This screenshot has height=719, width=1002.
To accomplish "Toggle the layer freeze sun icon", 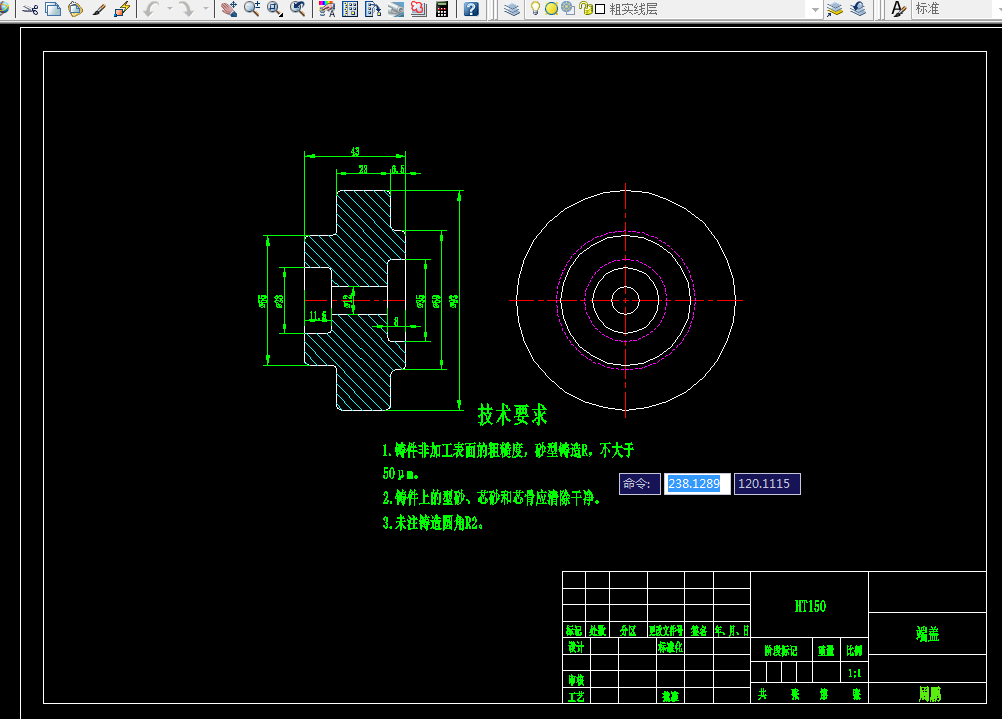I will point(551,9).
